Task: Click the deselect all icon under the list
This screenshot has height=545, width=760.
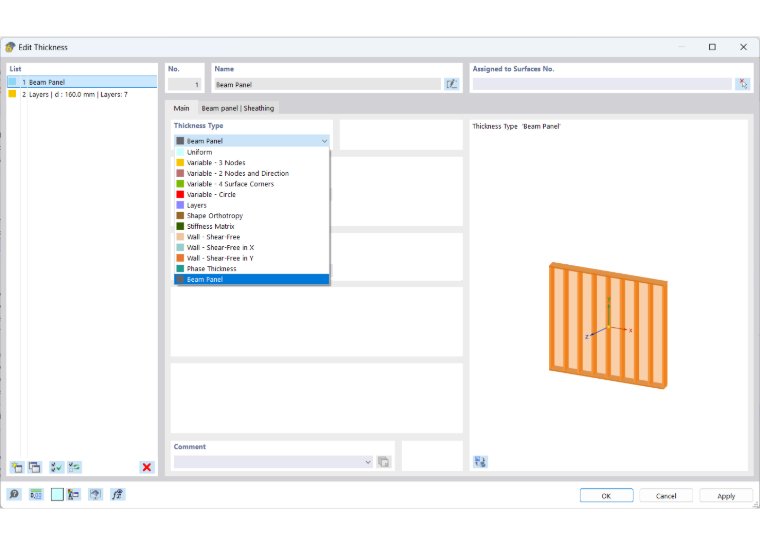Action: click(75, 467)
